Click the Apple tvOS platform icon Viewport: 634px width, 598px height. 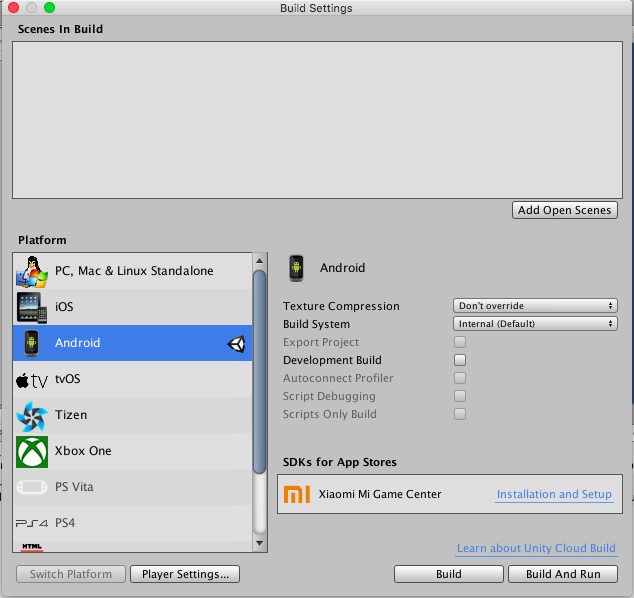[x=32, y=380]
